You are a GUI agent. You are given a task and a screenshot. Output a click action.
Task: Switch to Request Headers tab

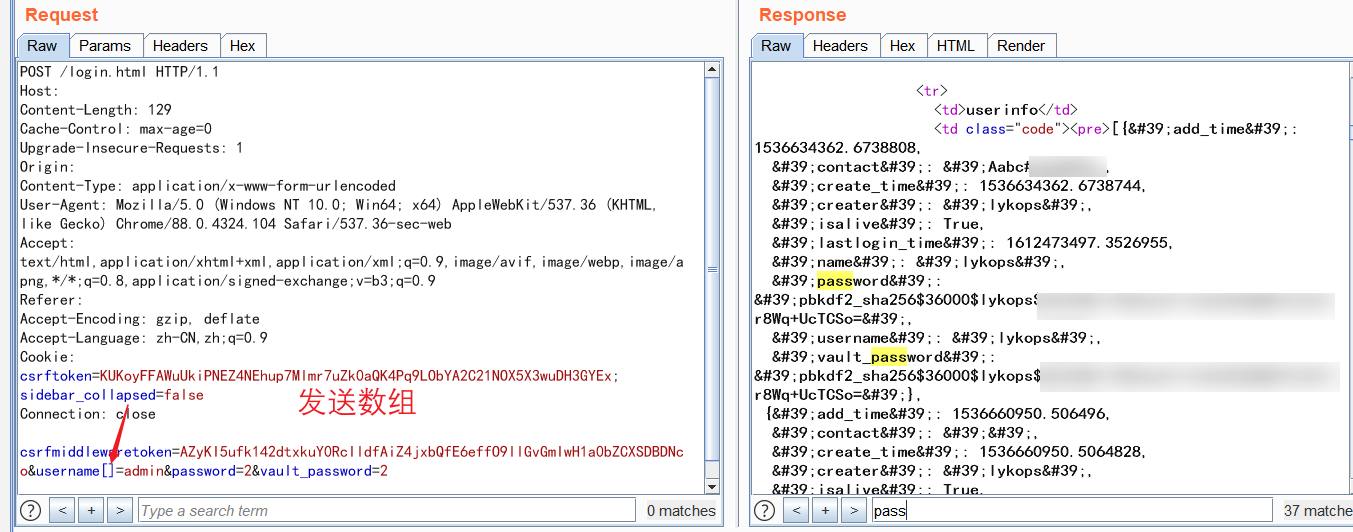coord(181,46)
